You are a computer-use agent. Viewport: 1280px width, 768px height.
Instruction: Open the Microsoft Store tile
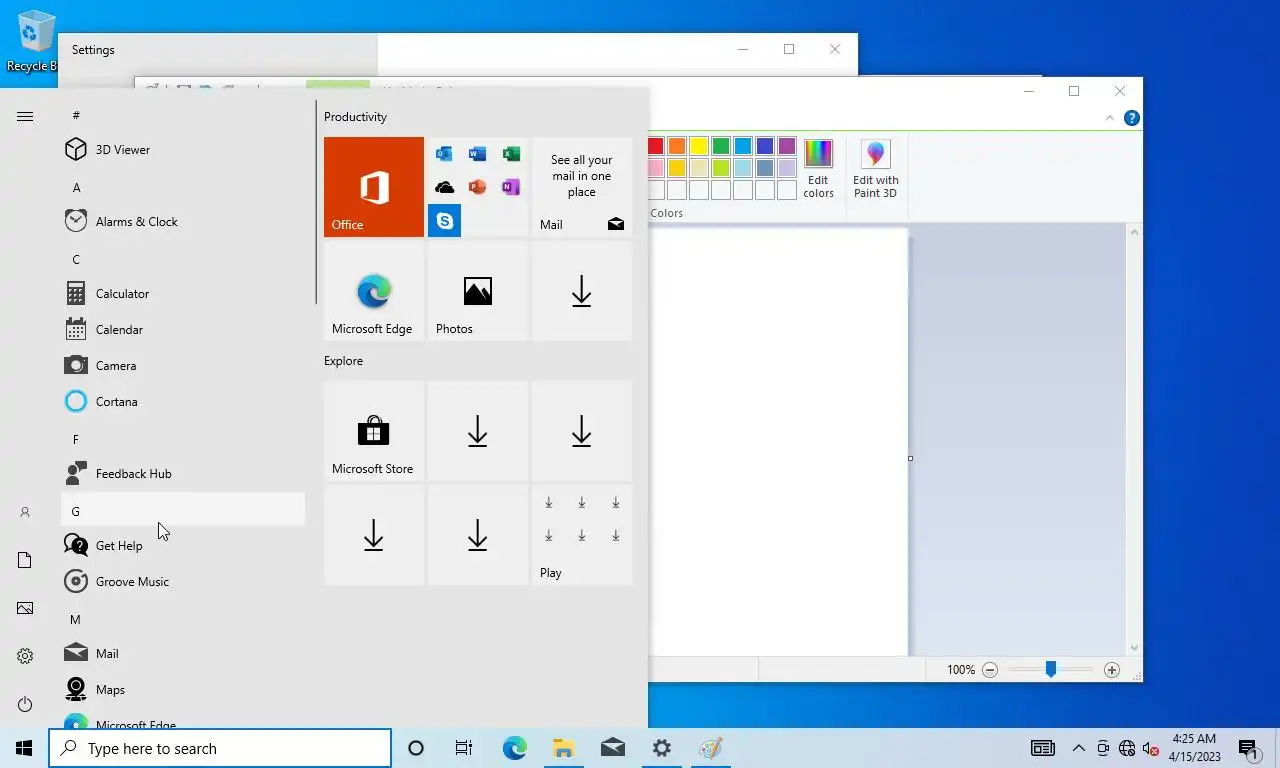374,431
